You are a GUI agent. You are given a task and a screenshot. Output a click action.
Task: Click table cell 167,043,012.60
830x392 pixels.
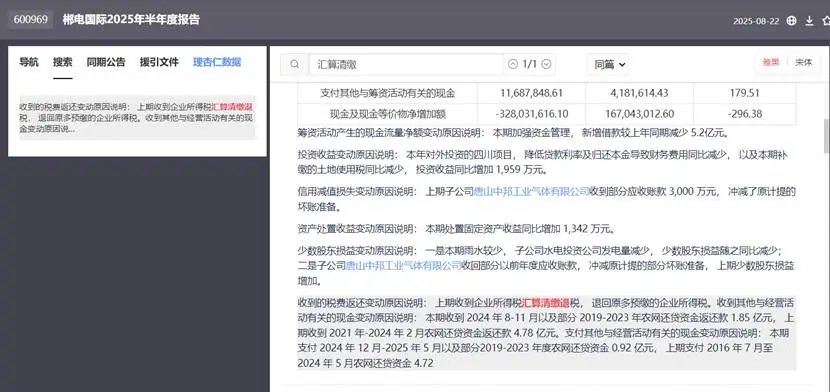pyautogui.click(x=639, y=114)
